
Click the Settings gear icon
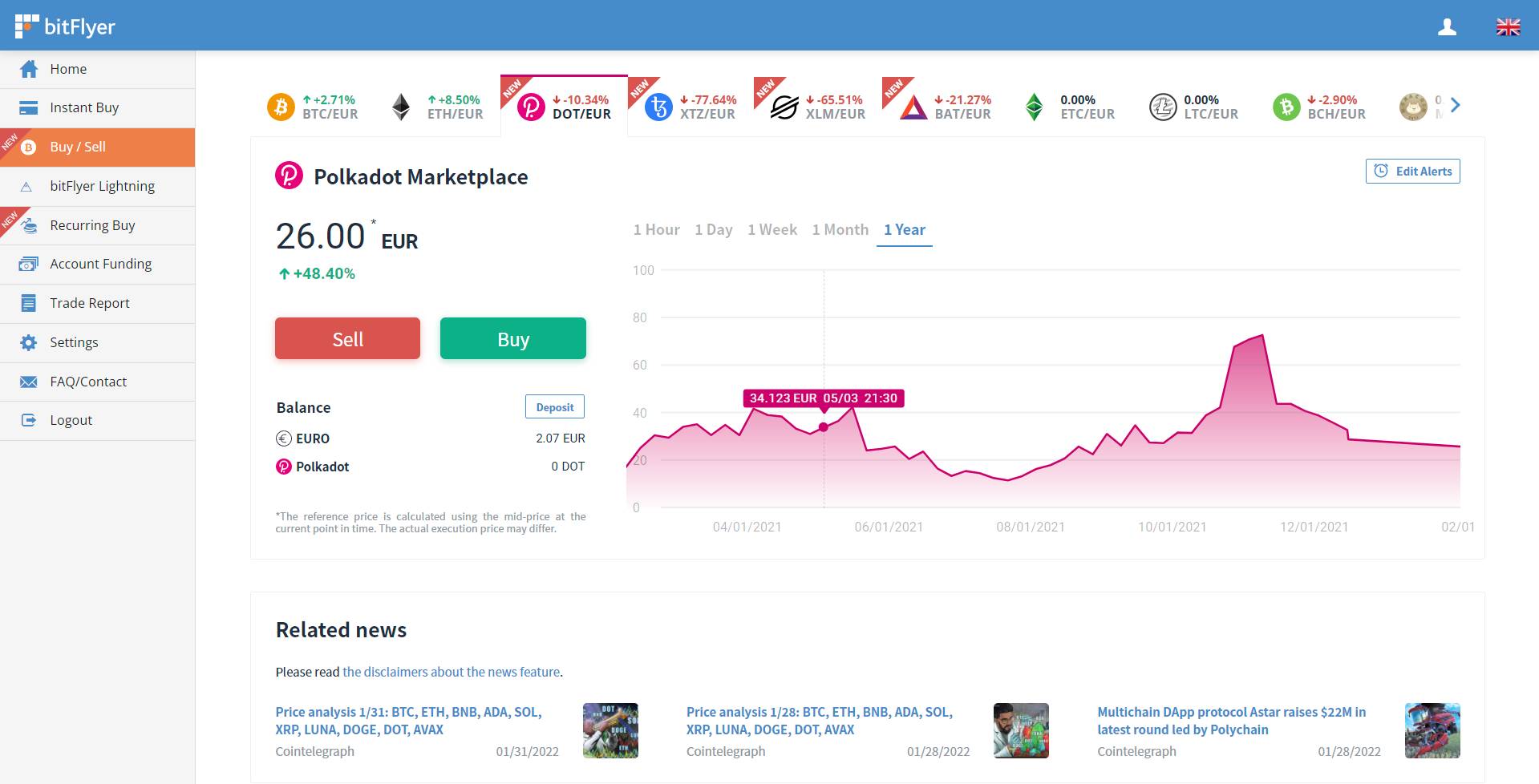click(x=29, y=342)
